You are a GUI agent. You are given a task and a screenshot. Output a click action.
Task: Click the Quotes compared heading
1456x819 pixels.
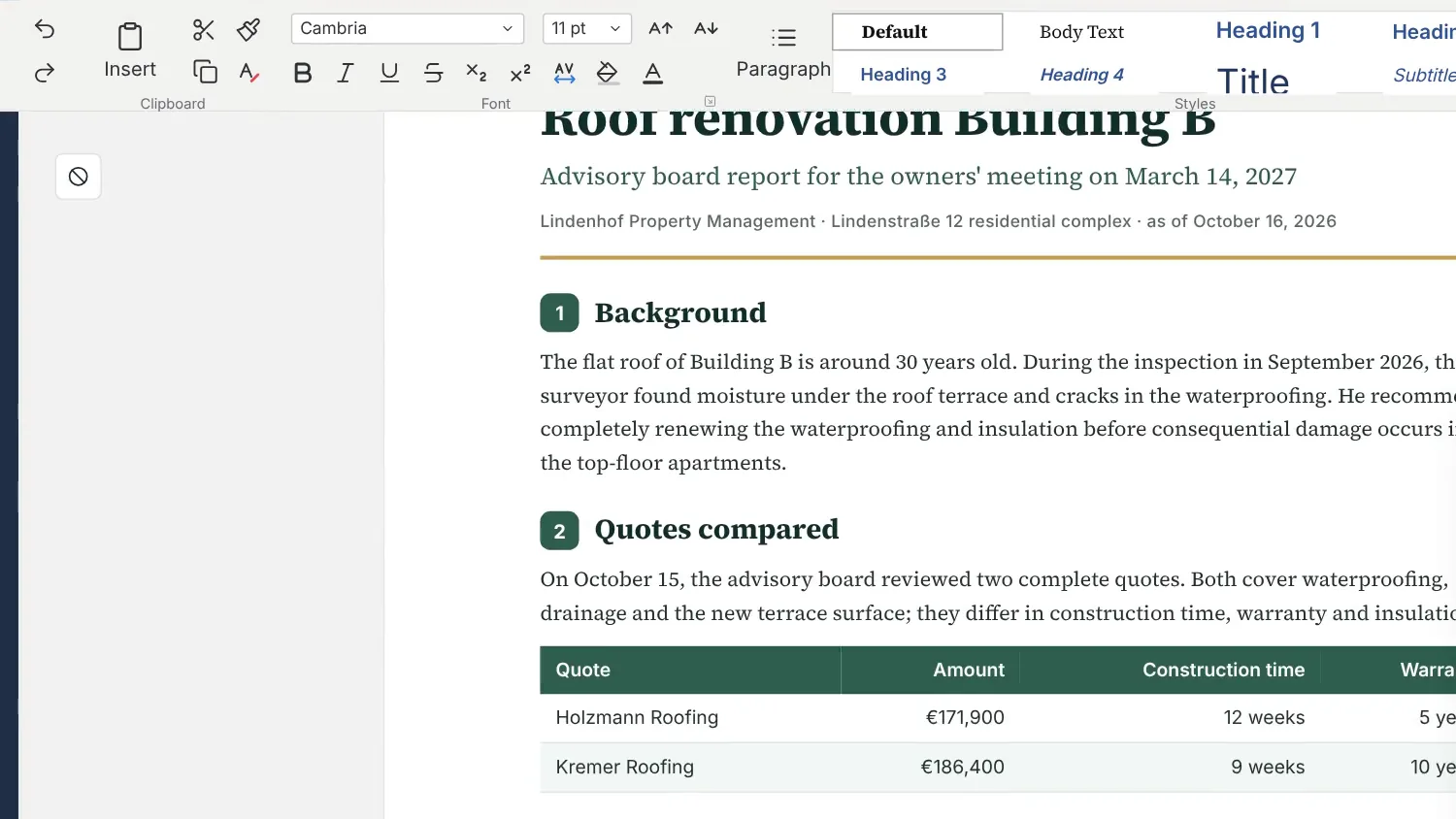(x=716, y=530)
